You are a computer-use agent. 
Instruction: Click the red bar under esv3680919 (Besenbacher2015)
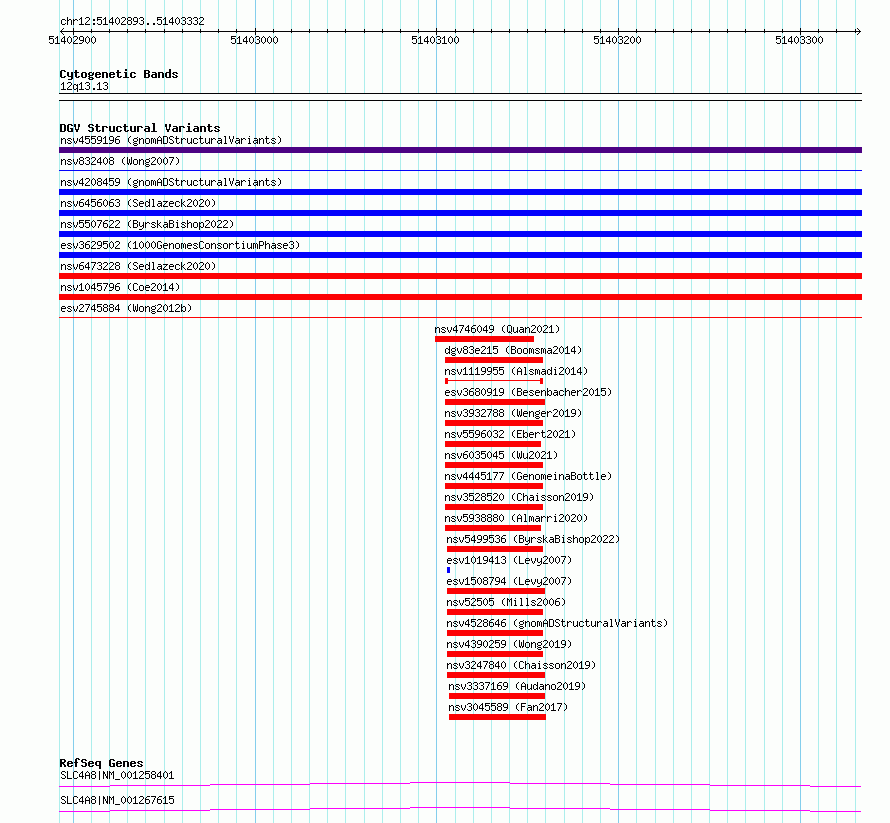tap(495, 402)
